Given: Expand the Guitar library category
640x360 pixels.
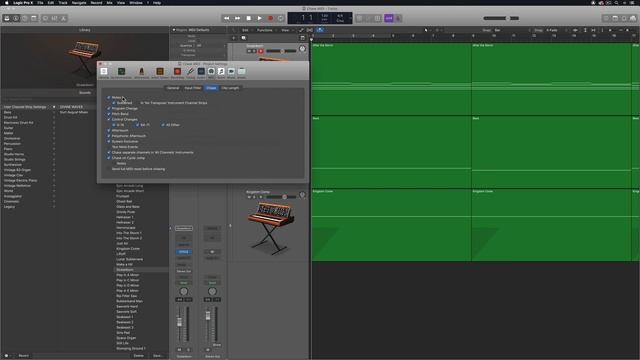Looking at the screenshot, I should 53,128.
